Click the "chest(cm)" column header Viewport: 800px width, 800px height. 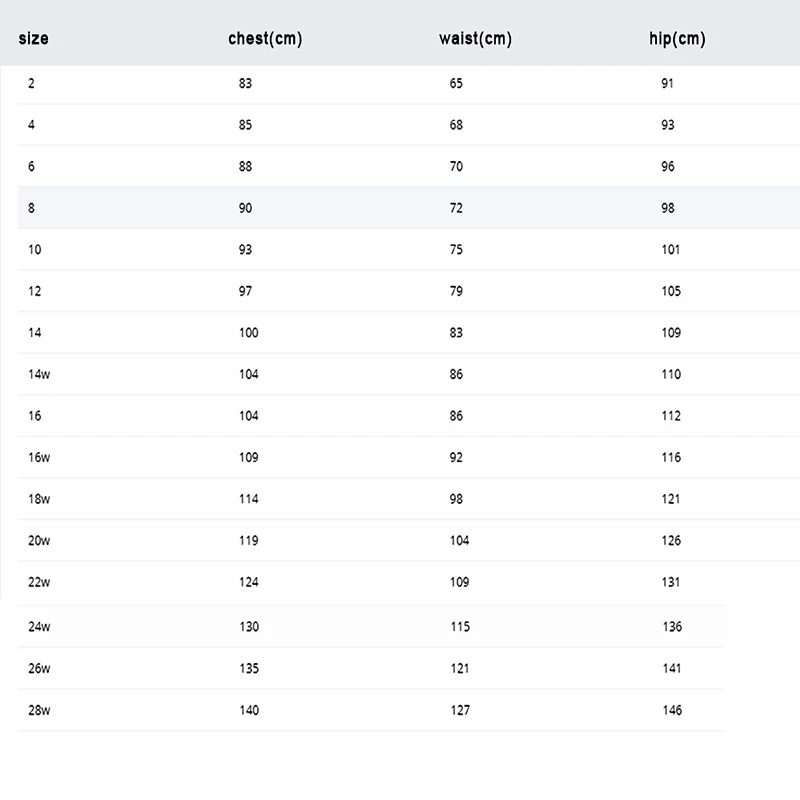tap(265, 39)
